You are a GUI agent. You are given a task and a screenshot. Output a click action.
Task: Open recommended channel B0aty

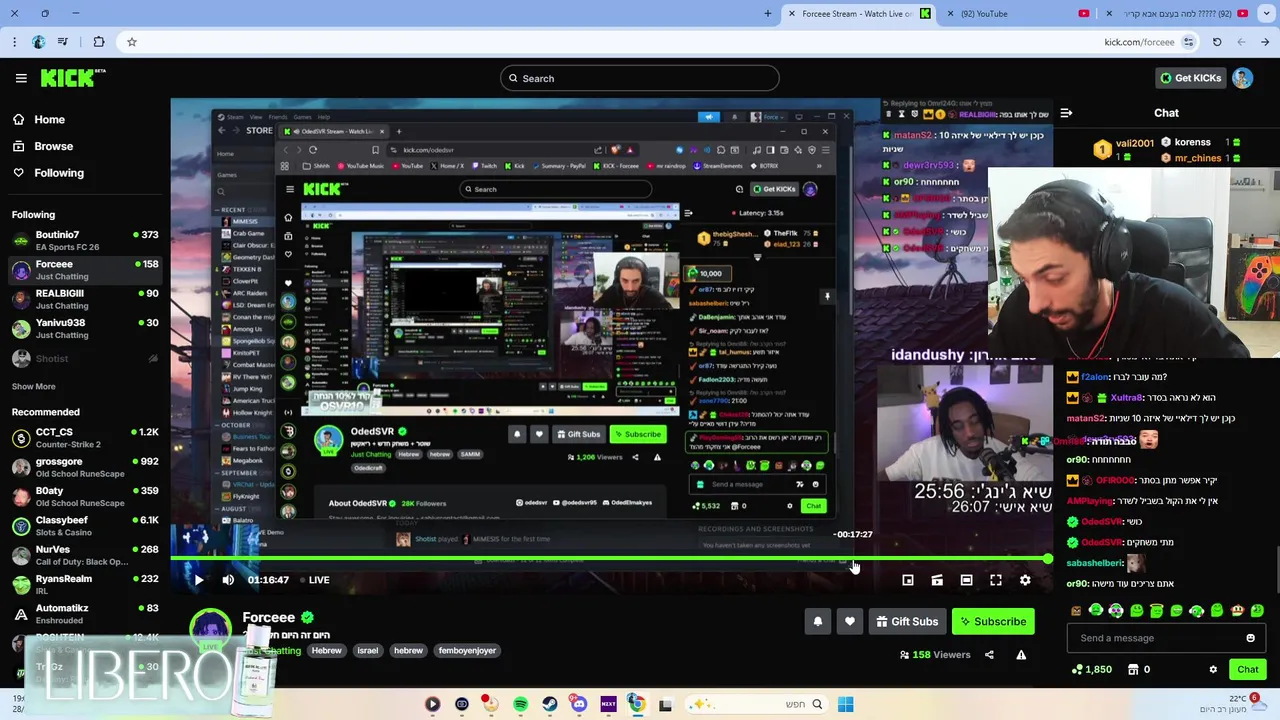(x=85, y=496)
